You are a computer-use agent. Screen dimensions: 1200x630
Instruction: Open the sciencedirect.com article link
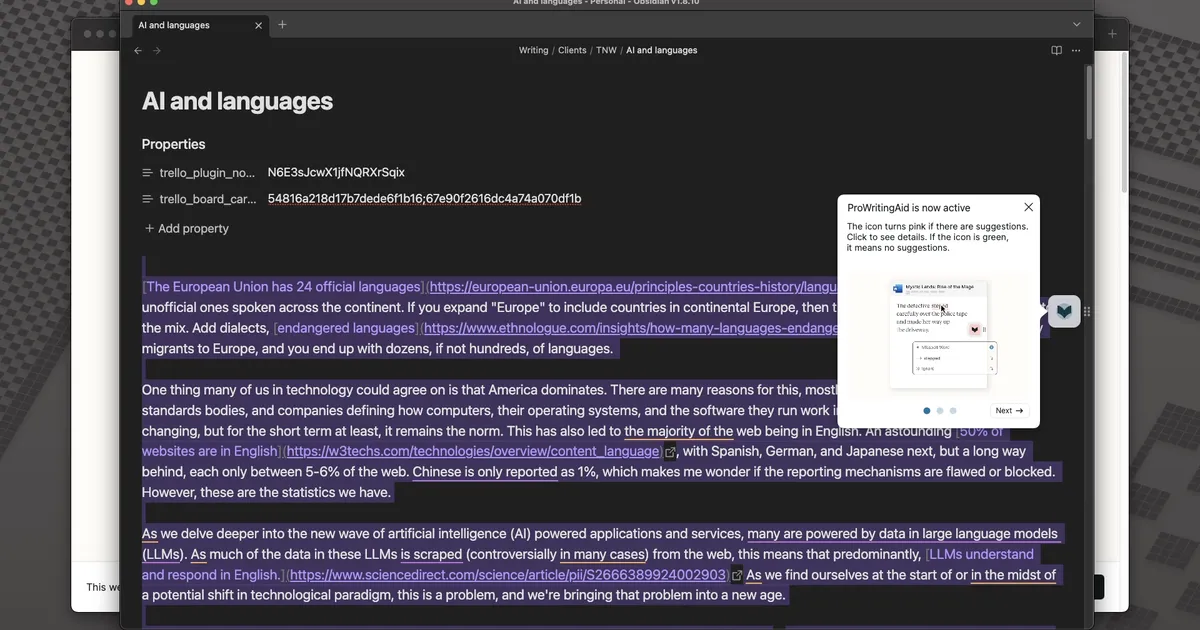(x=508, y=575)
